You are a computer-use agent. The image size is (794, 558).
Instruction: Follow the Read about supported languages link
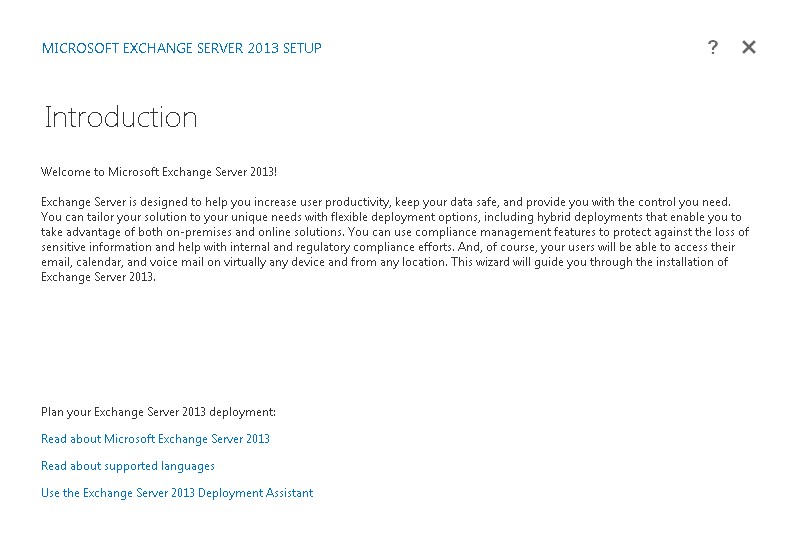coord(128,466)
